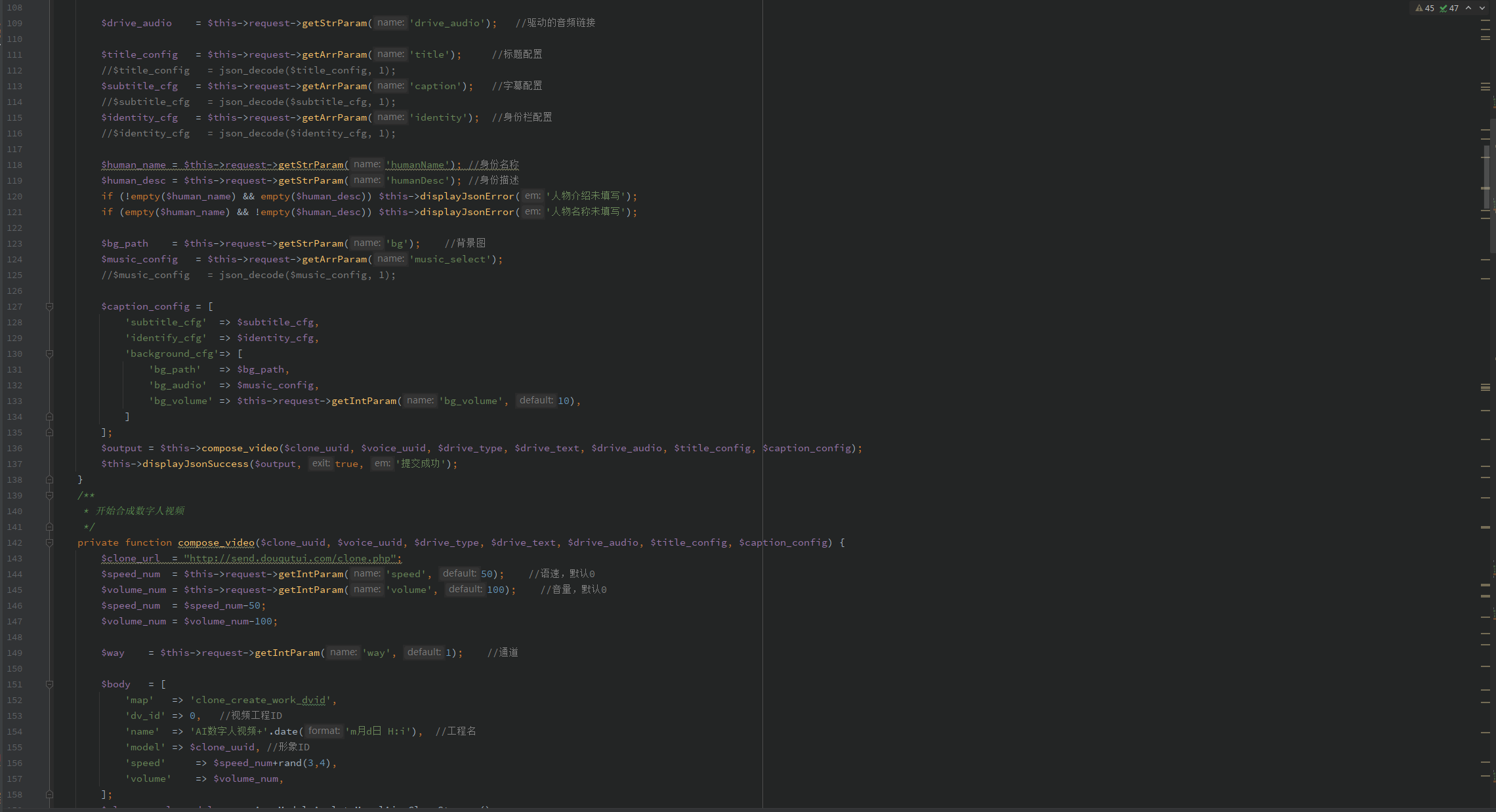Collapse the $body array fold marker on line 151
Viewport: 1496px width, 812px height.
pyautogui.click(x=49, y=684)
